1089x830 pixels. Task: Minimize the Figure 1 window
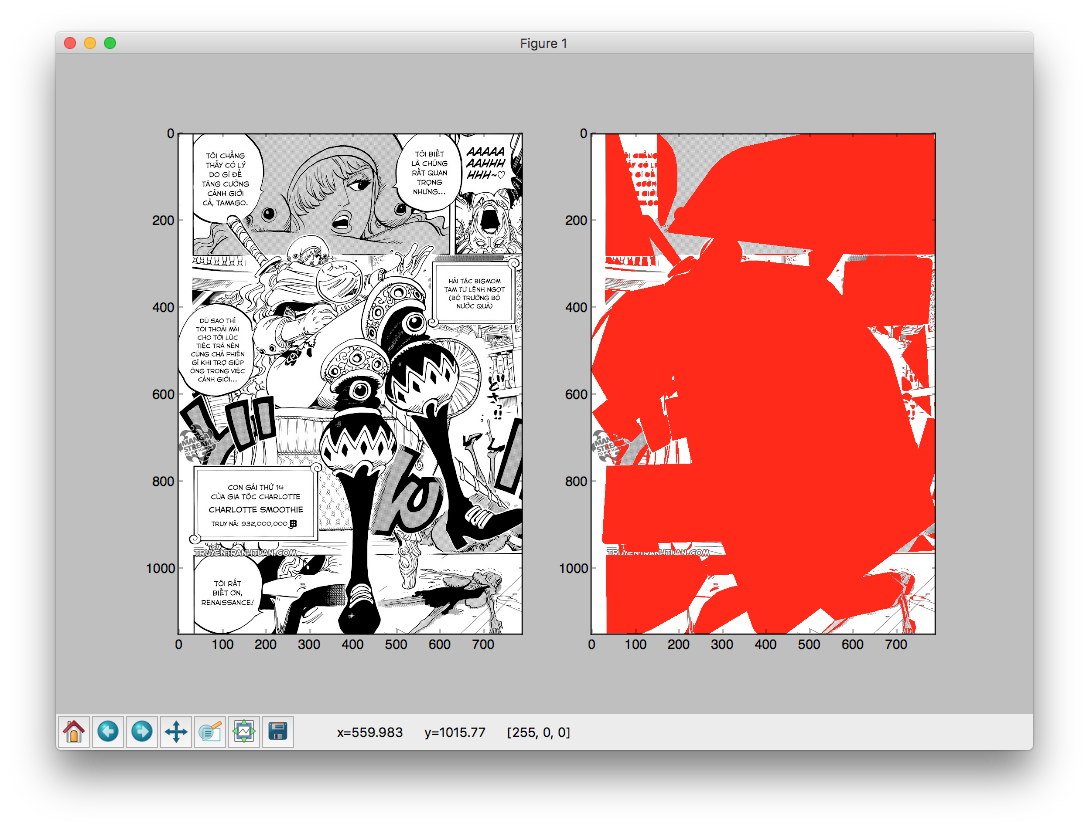tap(90, 43)
